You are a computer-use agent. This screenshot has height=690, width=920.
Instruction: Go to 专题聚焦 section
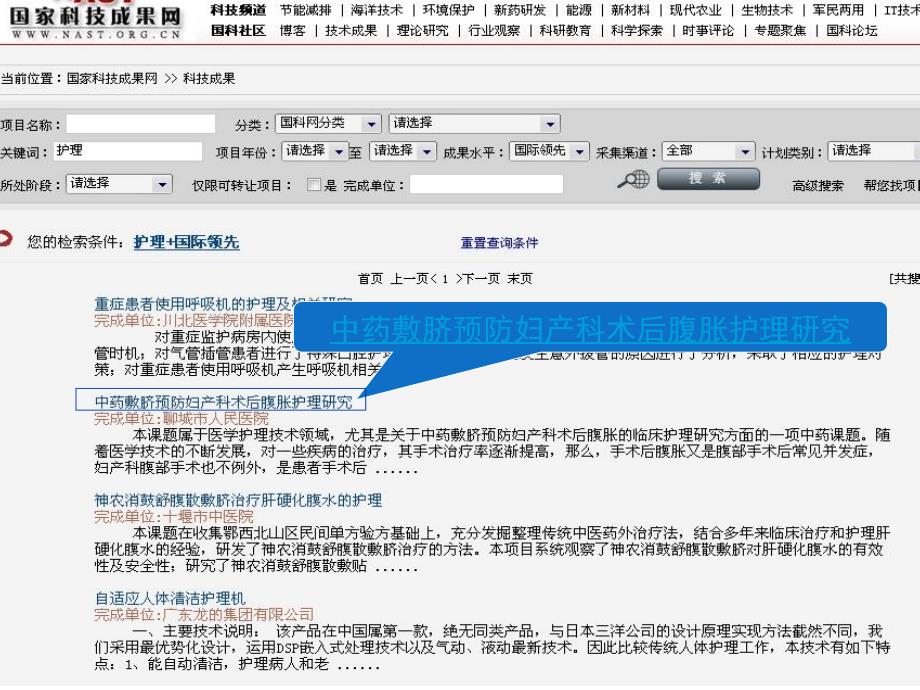tap(780, 31)
